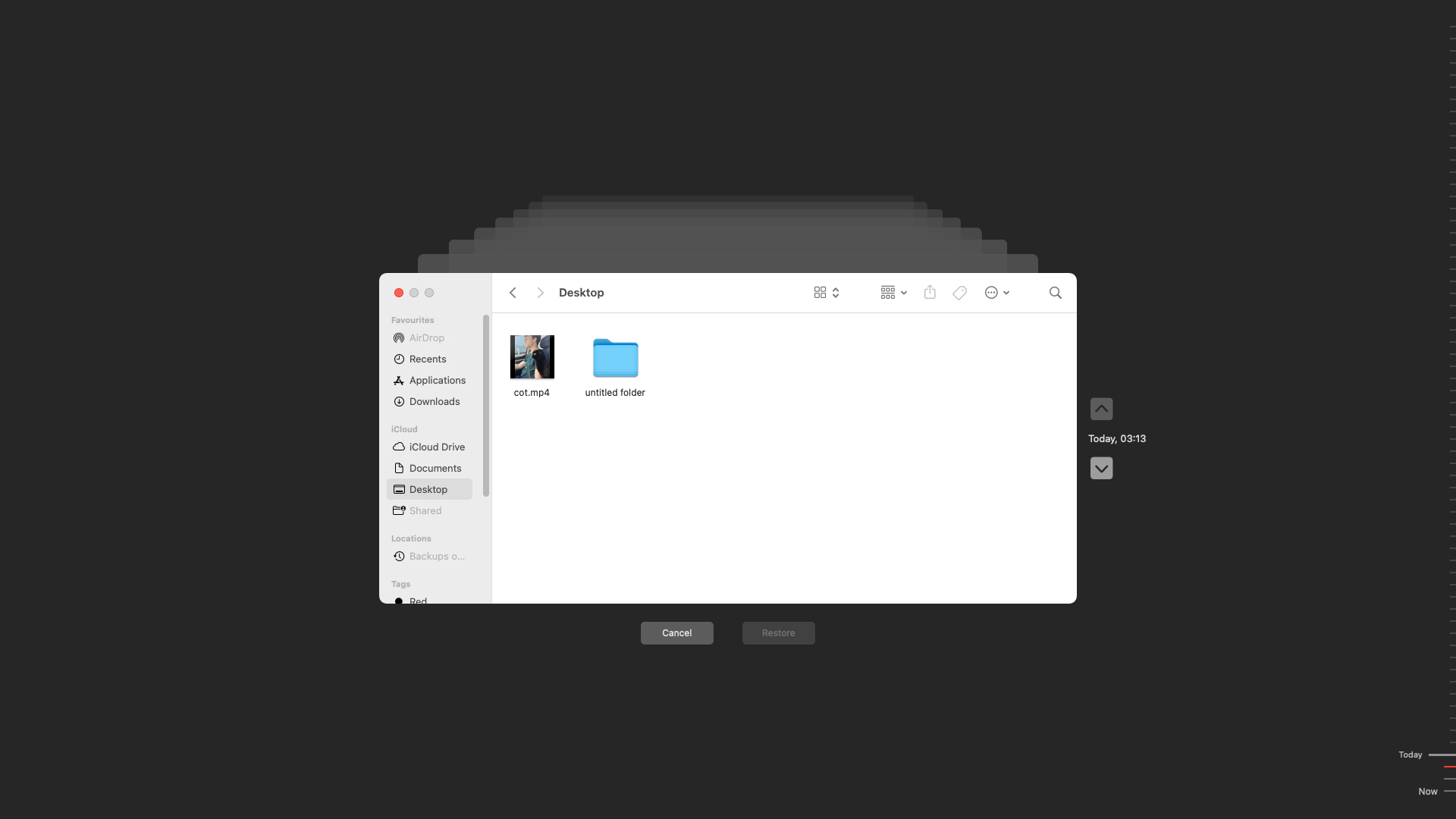Image resolution: width=1456 pixels, height=819 pixels.
Task: Click the grid view icon
Action: (x=820, y=292)
